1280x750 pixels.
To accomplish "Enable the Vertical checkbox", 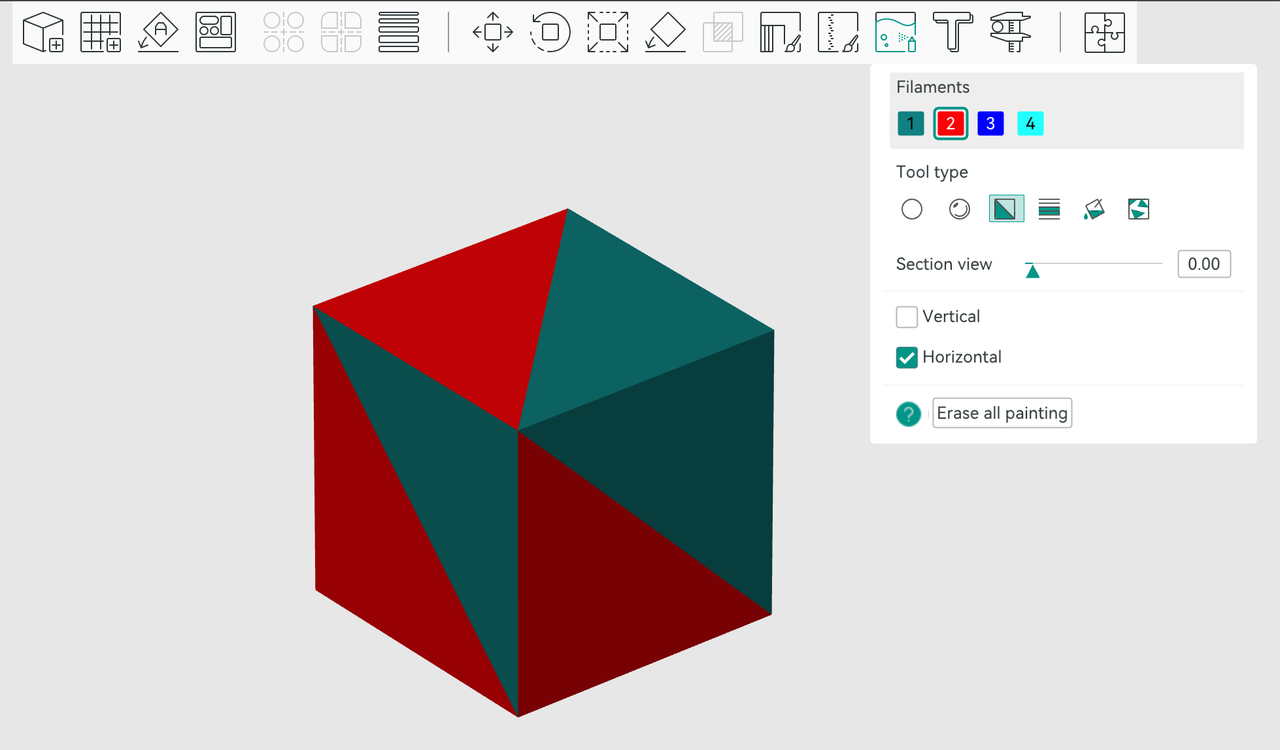I will coord(907,317).
